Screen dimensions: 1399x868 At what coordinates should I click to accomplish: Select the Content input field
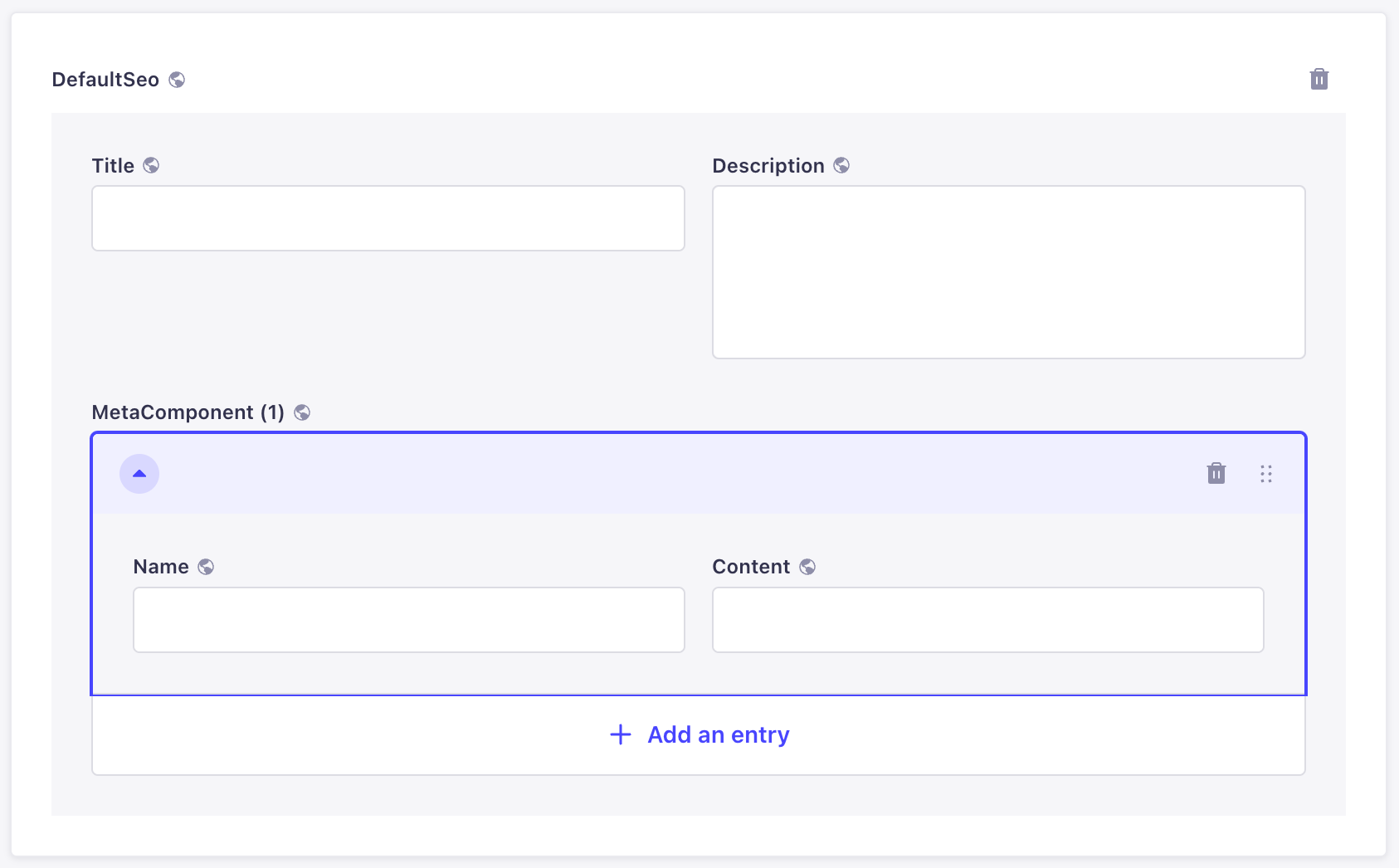tap(987, 620)
